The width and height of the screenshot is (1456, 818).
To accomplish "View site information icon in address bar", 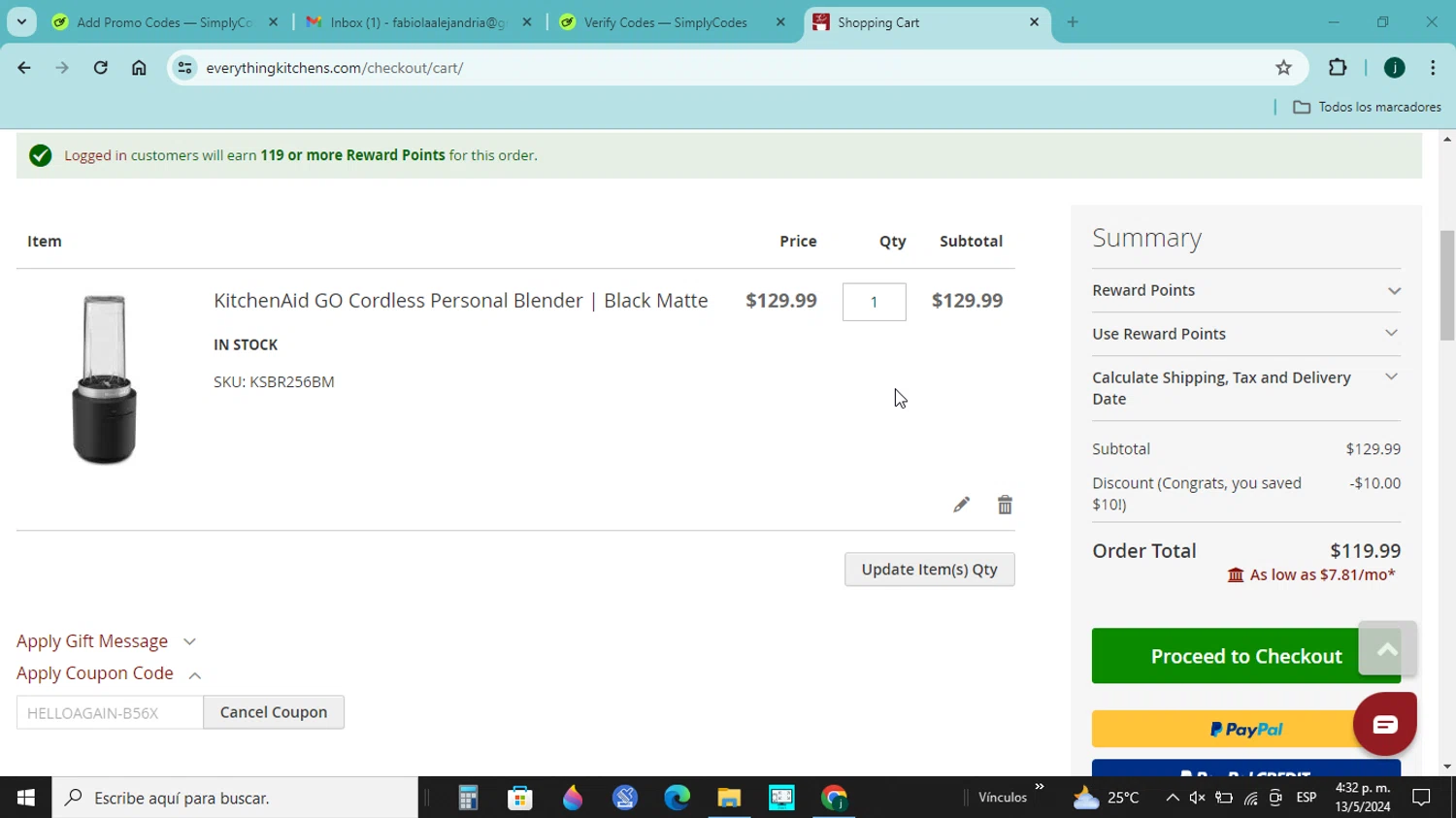I will click(184, 68).
